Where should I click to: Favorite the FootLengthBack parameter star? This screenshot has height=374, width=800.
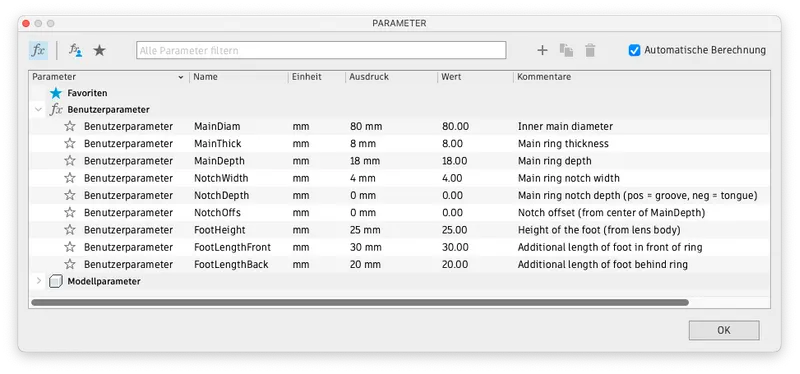coord(70,264)
